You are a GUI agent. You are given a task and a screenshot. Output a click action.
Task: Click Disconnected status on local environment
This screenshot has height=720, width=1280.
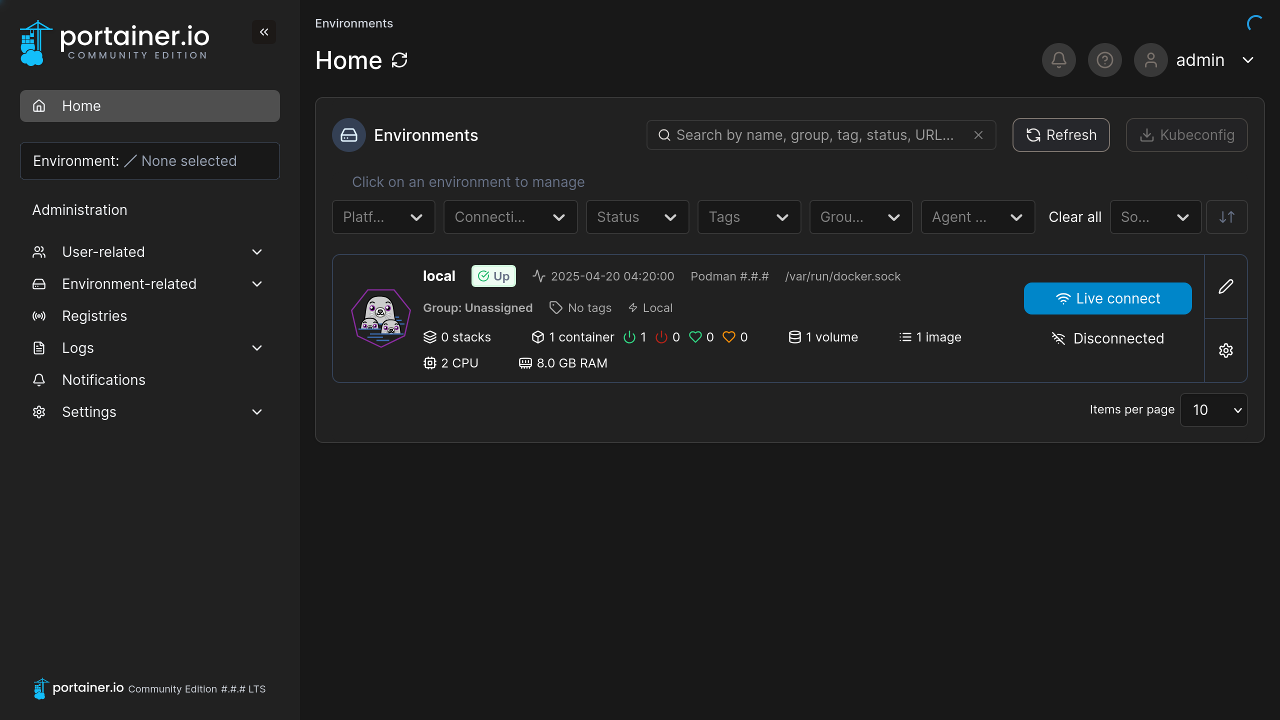coord(1107,338)
